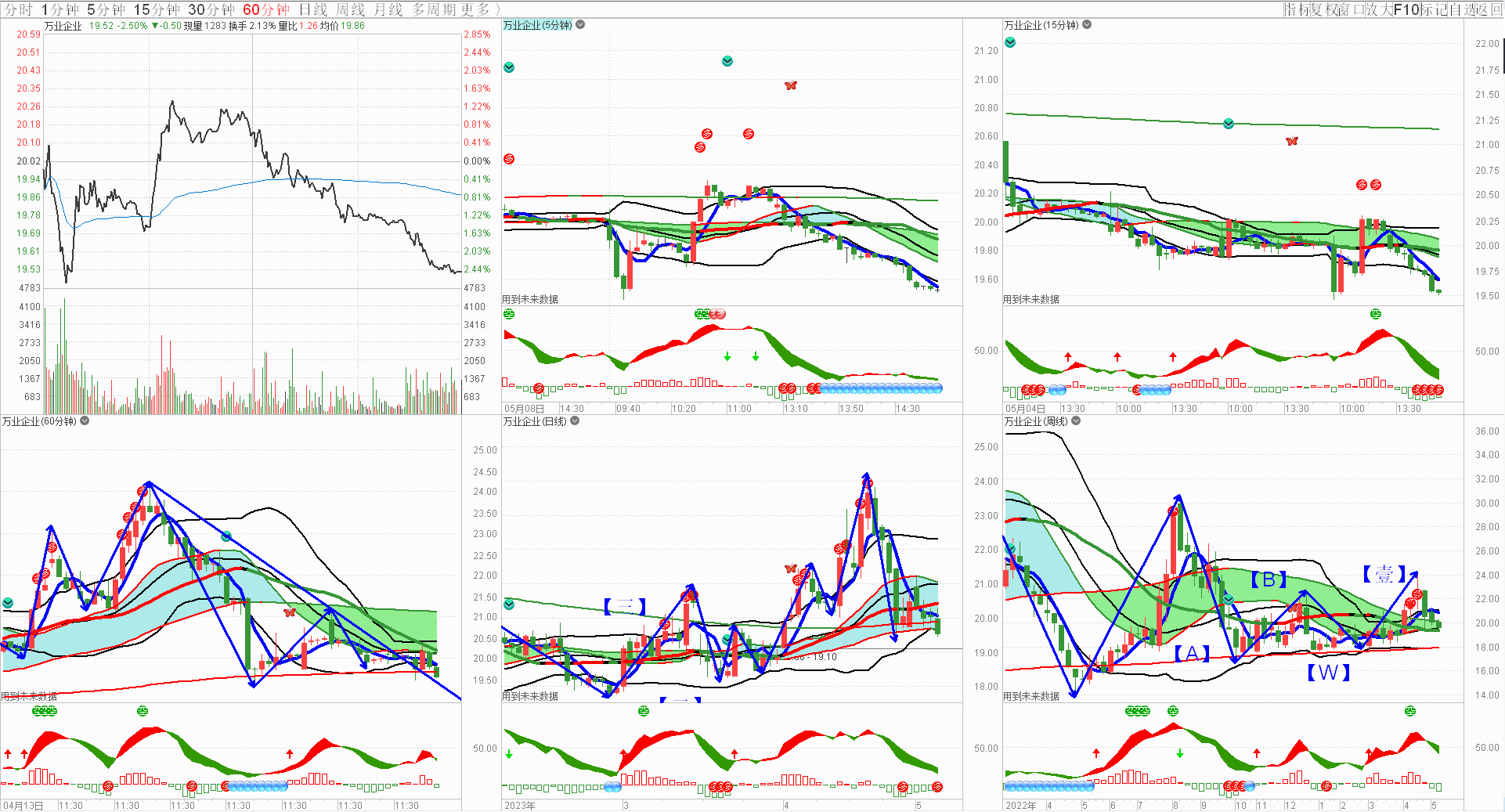The height and width of the screenshot is (812, 1505).
Task: Open dropdown beside 万业企业(5分钟) title
Action: pos(580,25)
